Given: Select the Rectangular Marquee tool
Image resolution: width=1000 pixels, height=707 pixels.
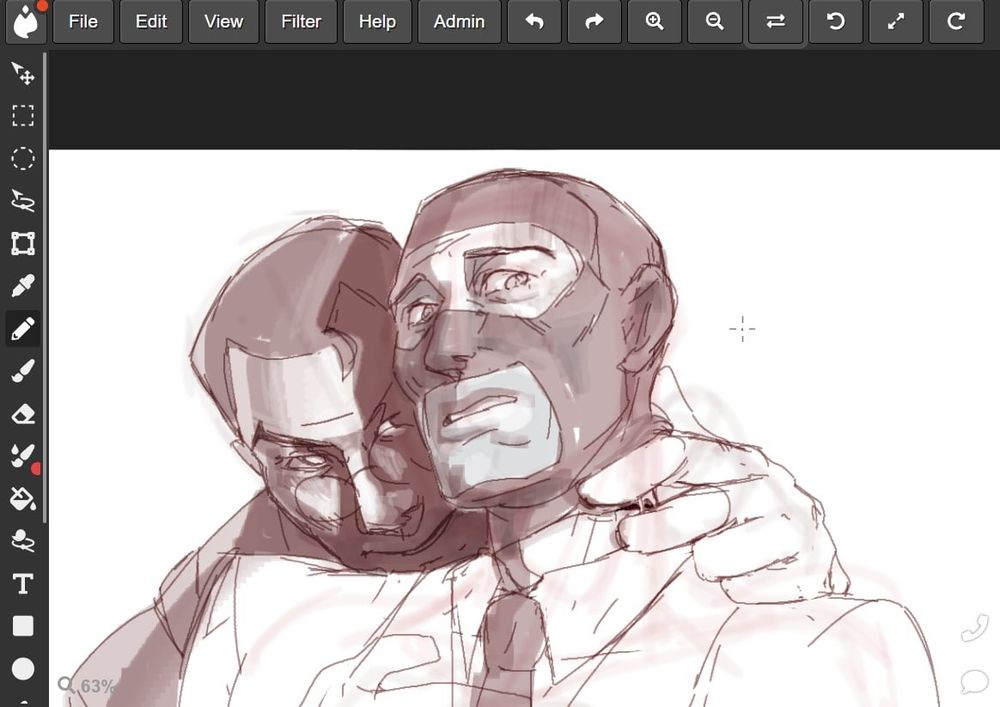Looking at the screenshot, I should 23,116.
